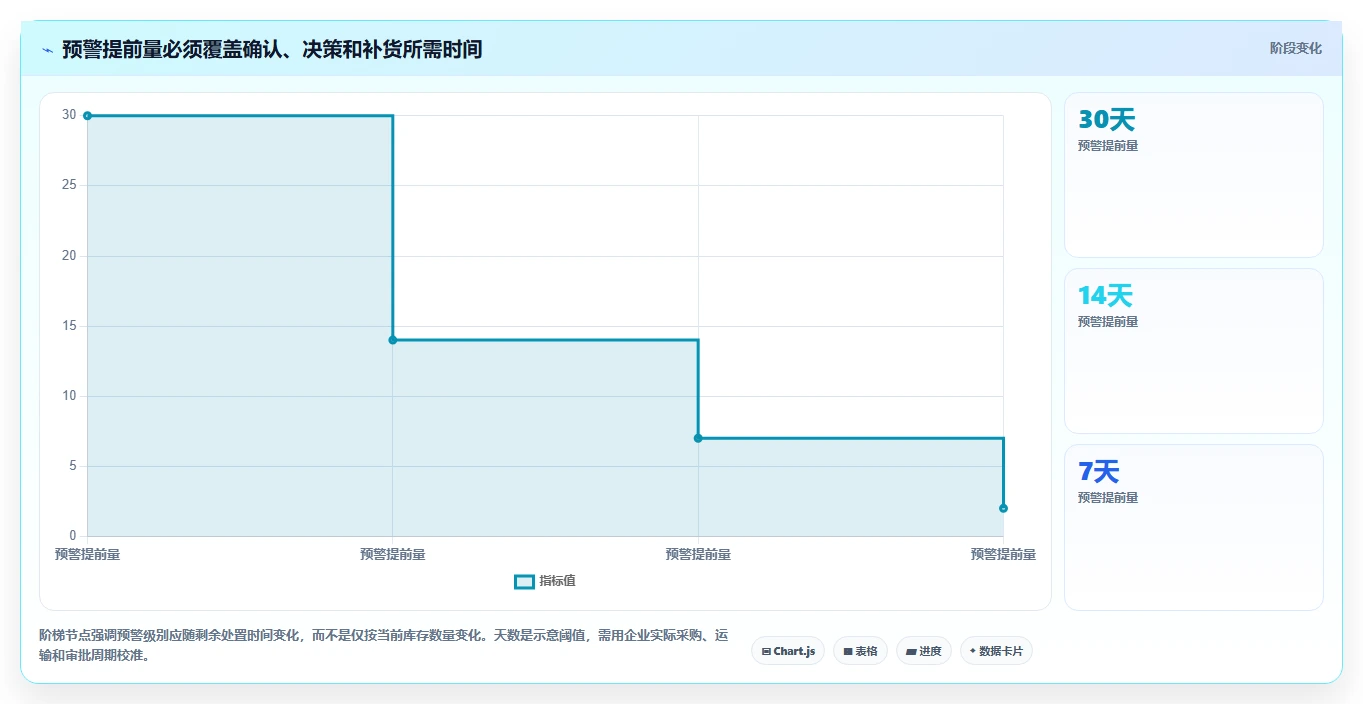Viewport: 1363px width, 704px height.
Task: Click the 7天 card value
Action: pyautogui.click(x=1099, y=472)
